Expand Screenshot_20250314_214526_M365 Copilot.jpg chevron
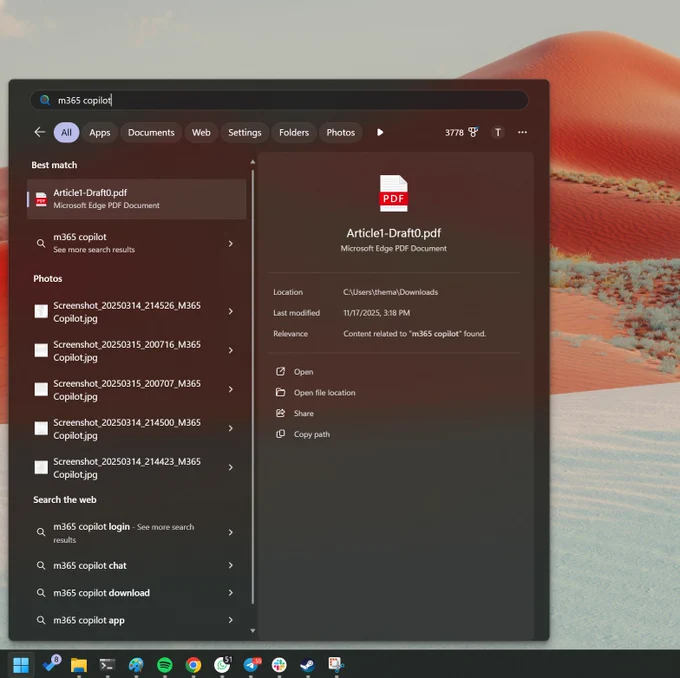The image size is (680, 678). 231,311
